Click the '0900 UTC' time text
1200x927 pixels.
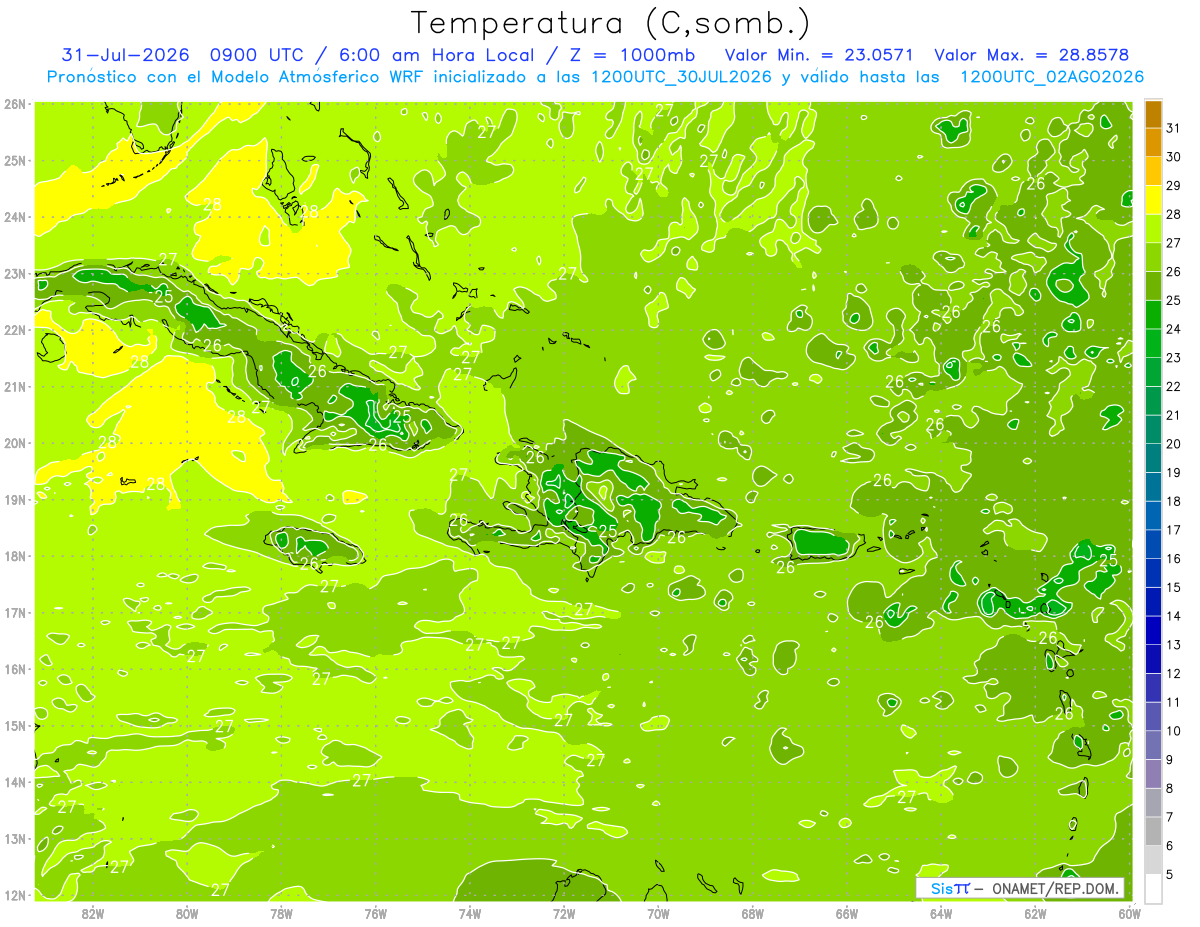coord(256,54)
